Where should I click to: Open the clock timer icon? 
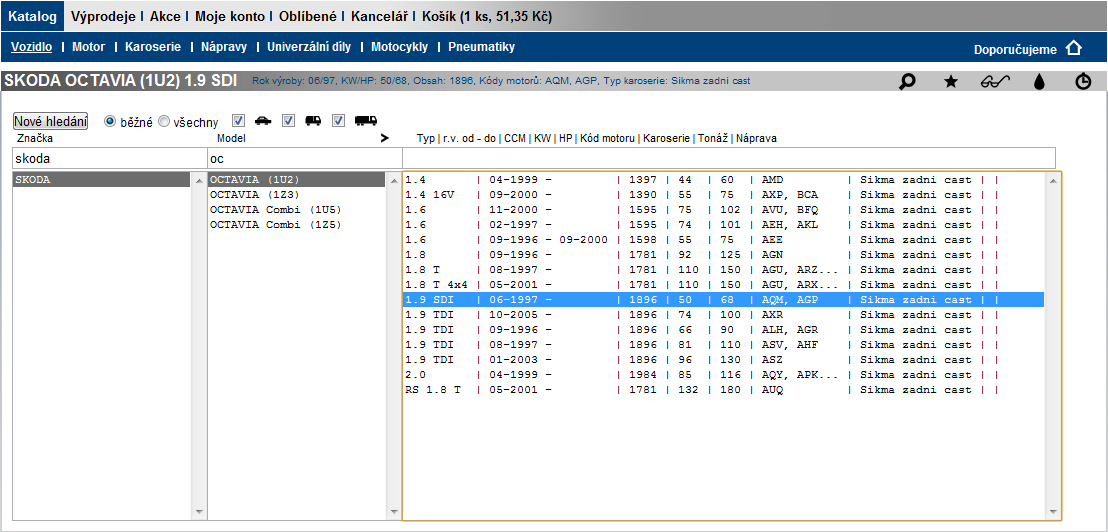tap(1083, 82)
